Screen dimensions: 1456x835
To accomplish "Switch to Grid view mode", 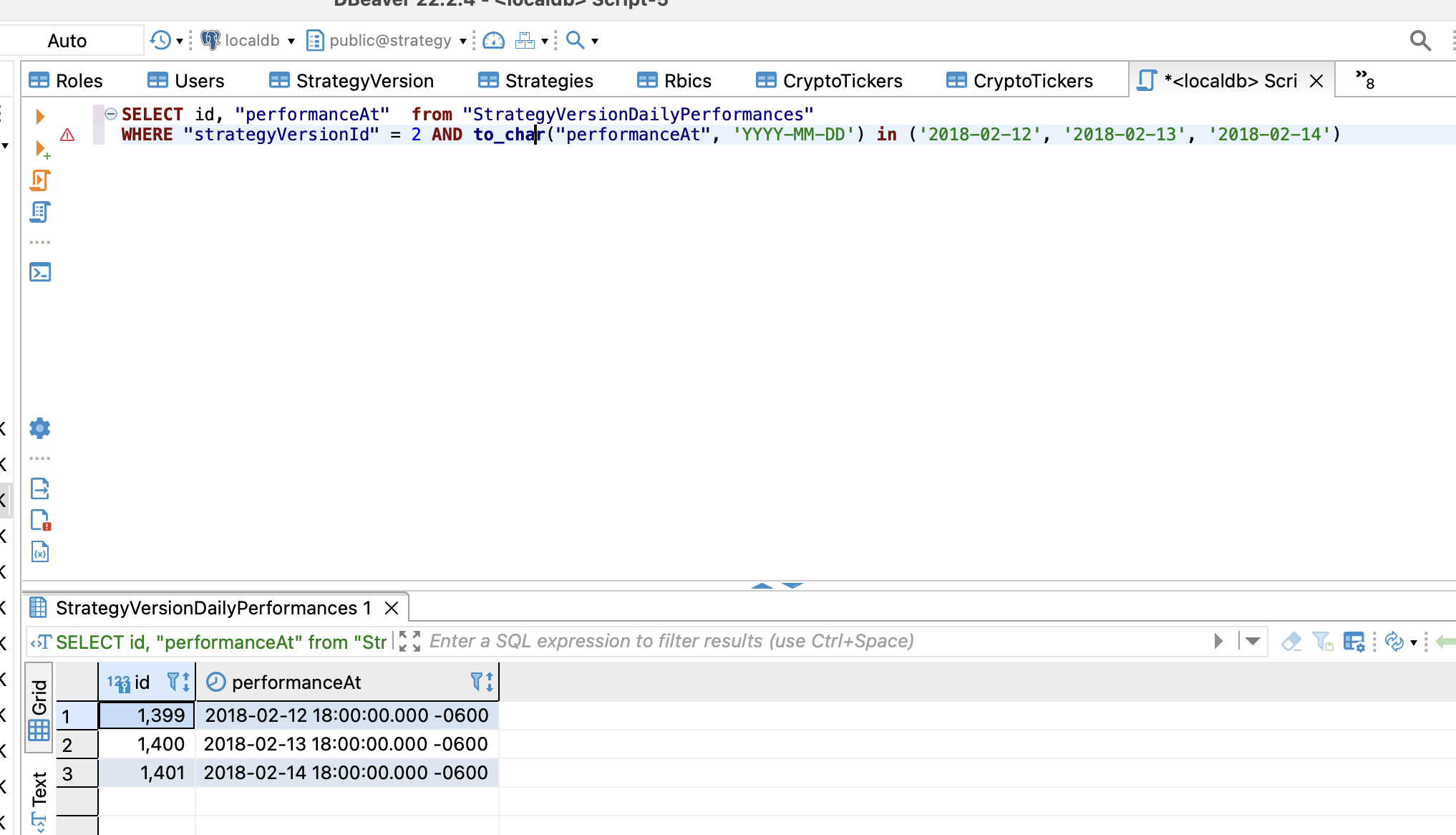I will pyautogui.click(x=39, y=709).
